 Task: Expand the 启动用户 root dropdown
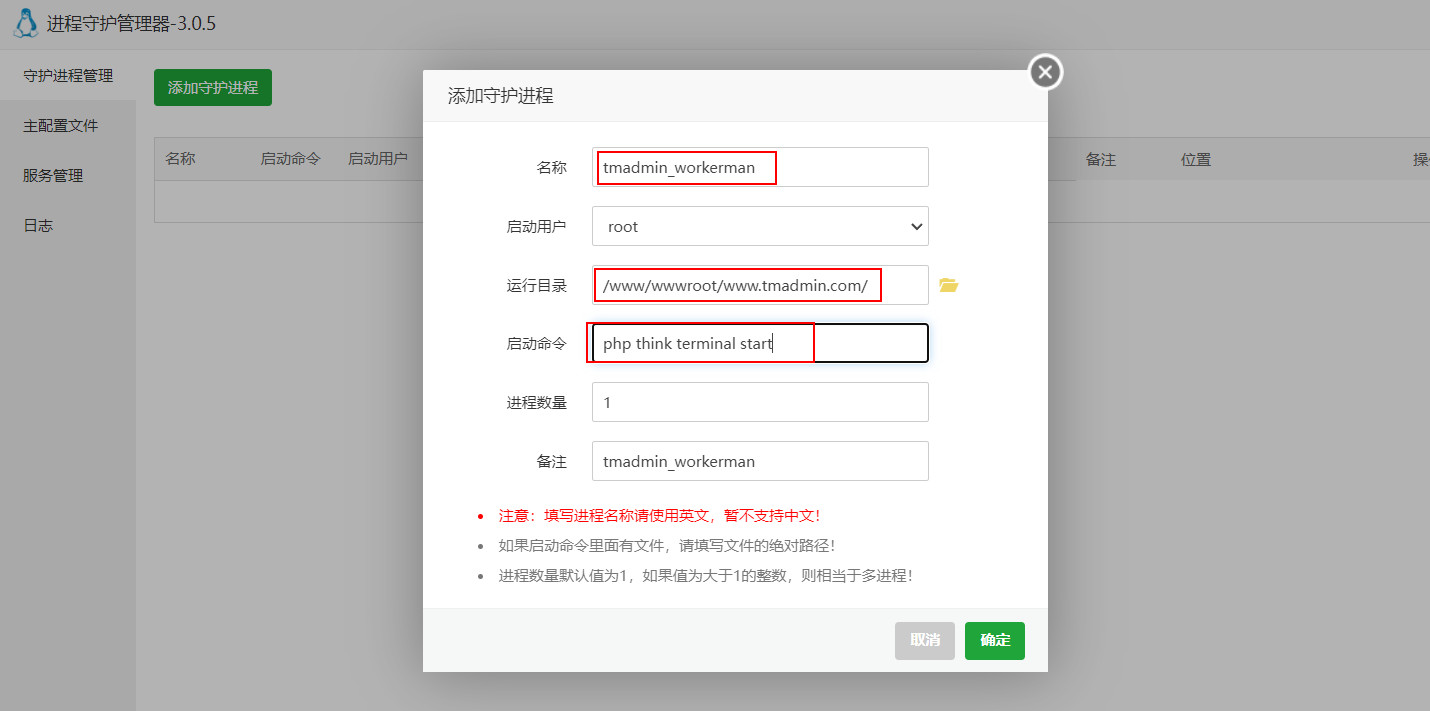click(760, 226)
